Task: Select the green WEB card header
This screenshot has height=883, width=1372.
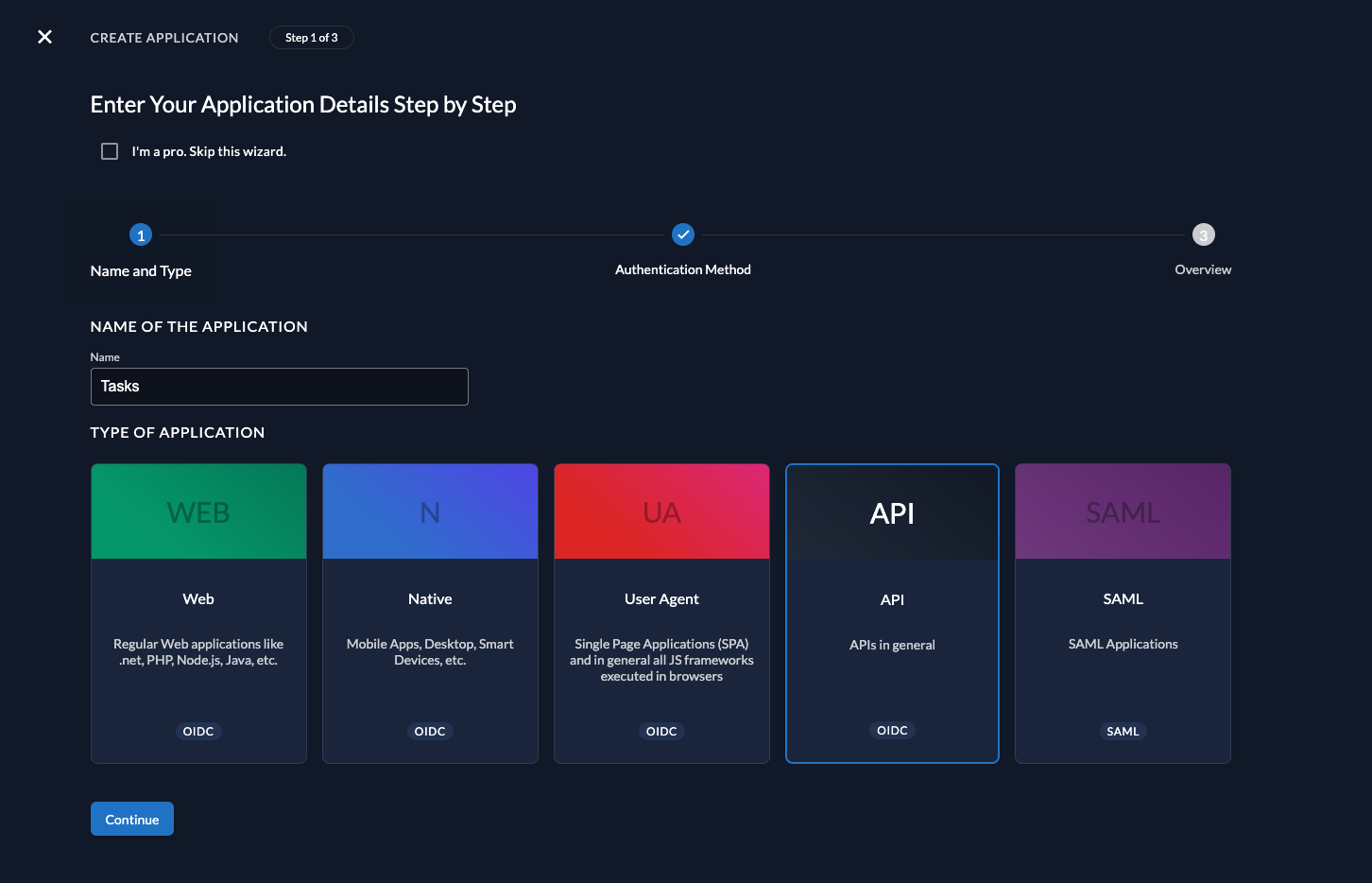Action: 198,511
